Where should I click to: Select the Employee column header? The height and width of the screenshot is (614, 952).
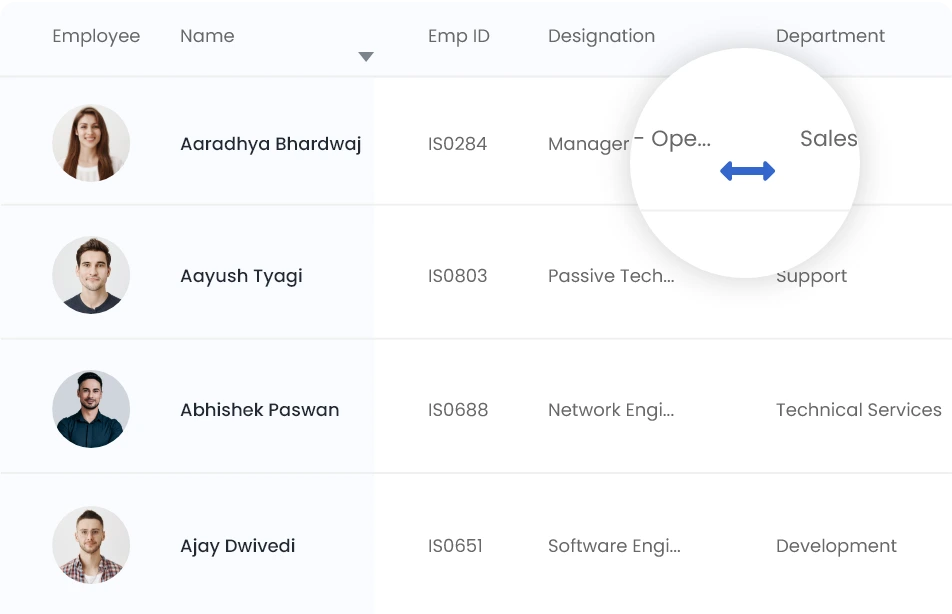96,36
